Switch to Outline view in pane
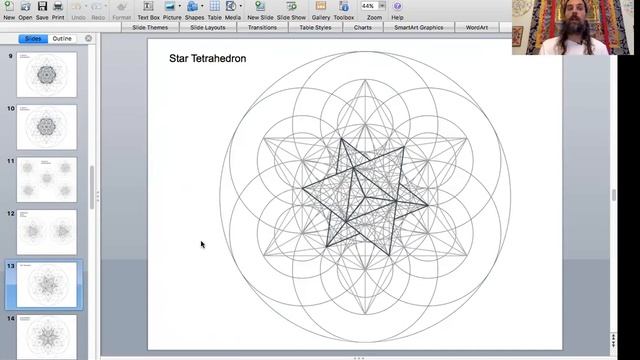640x360 pixels. (x=62, y=38)
